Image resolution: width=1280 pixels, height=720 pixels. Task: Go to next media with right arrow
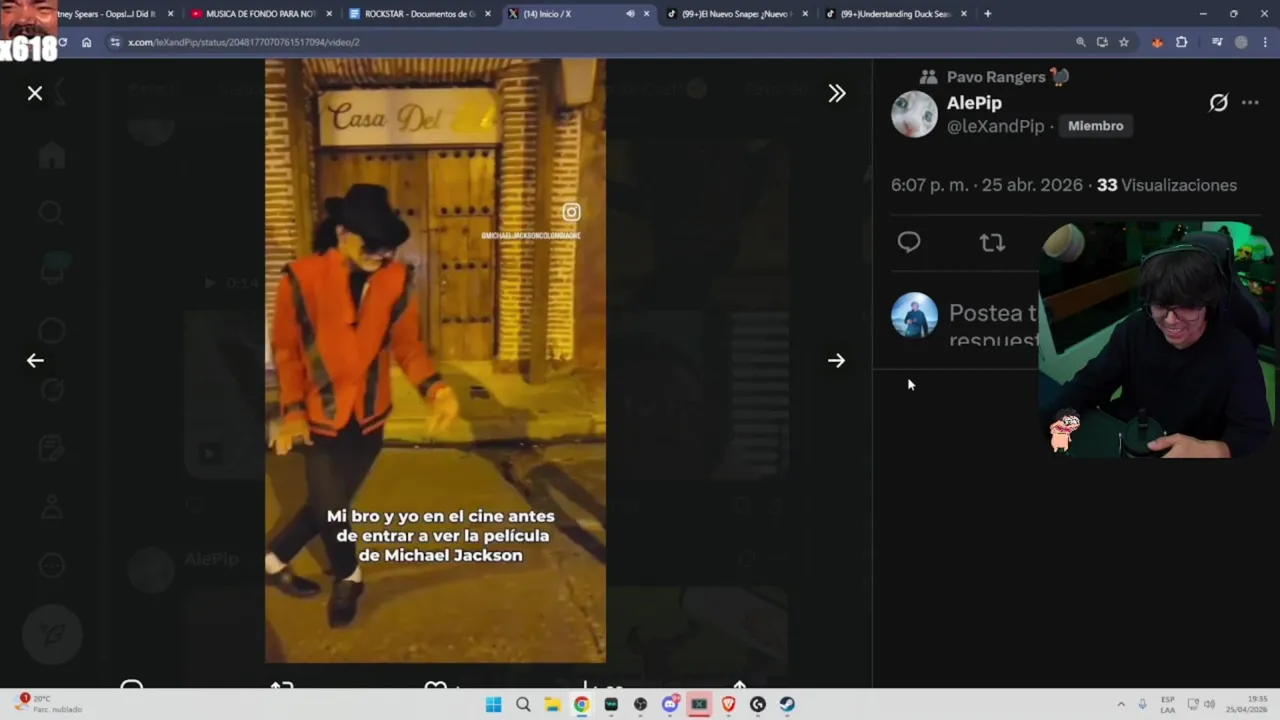pyautogui.click(x=837, y=361)
